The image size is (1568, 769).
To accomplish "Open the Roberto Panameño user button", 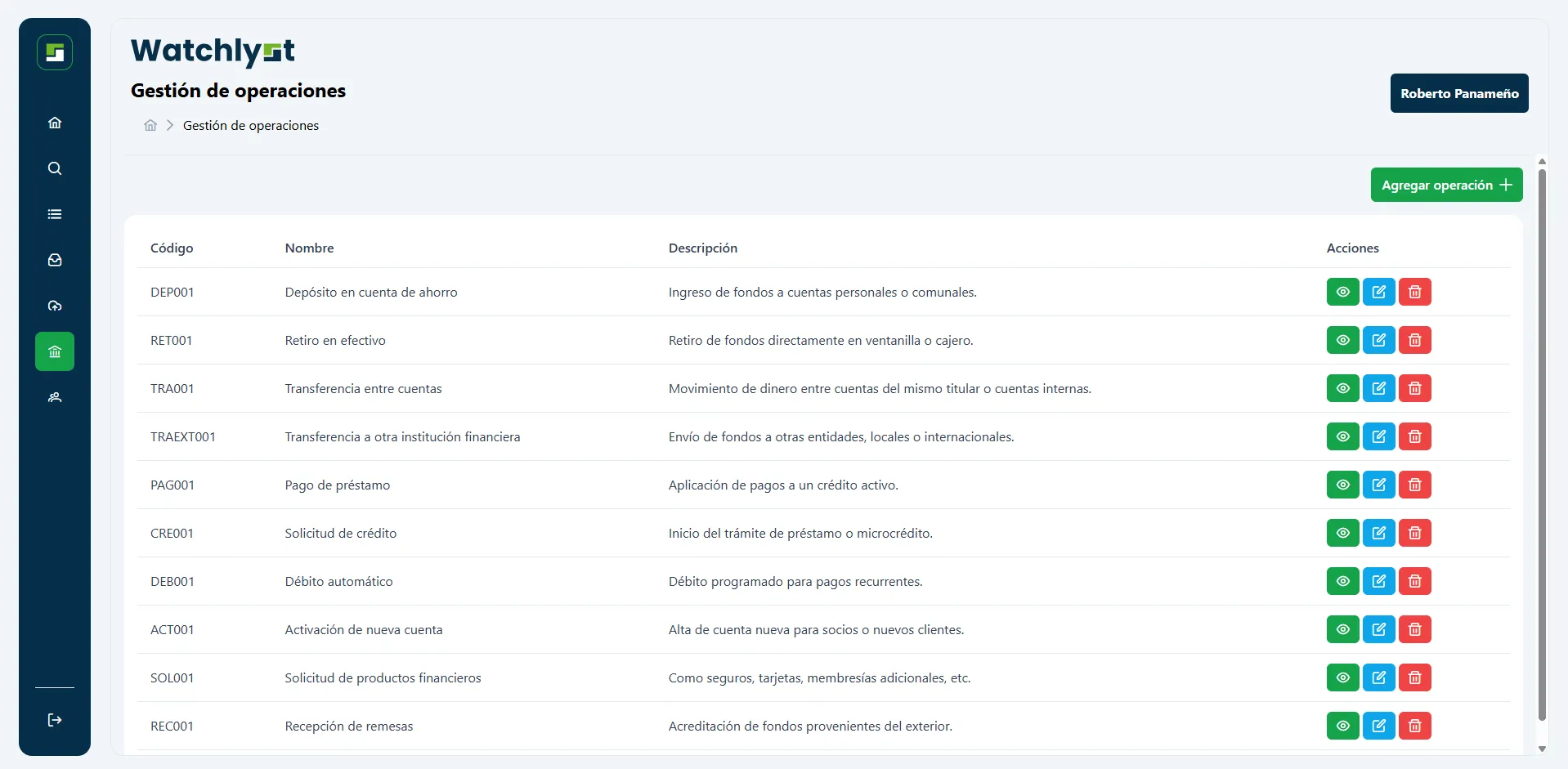I will [1458, 93].
